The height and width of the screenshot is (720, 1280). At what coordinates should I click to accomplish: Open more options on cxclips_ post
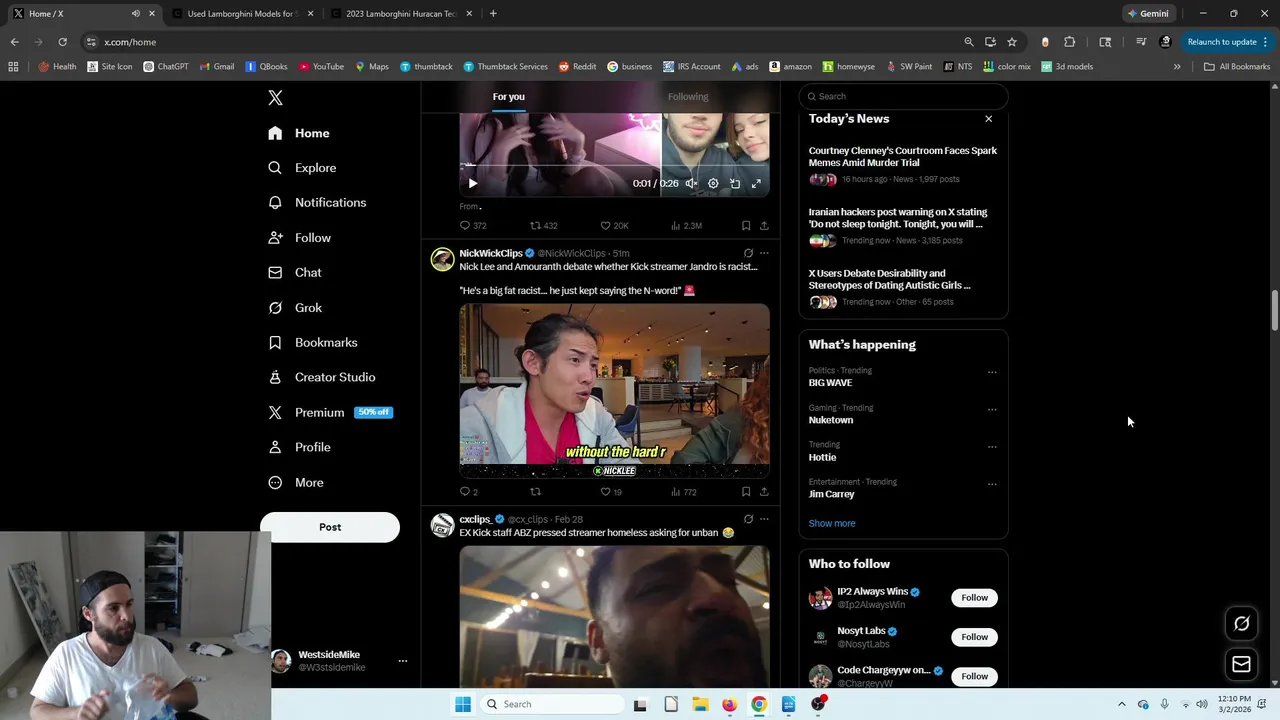tap(764, 520)
